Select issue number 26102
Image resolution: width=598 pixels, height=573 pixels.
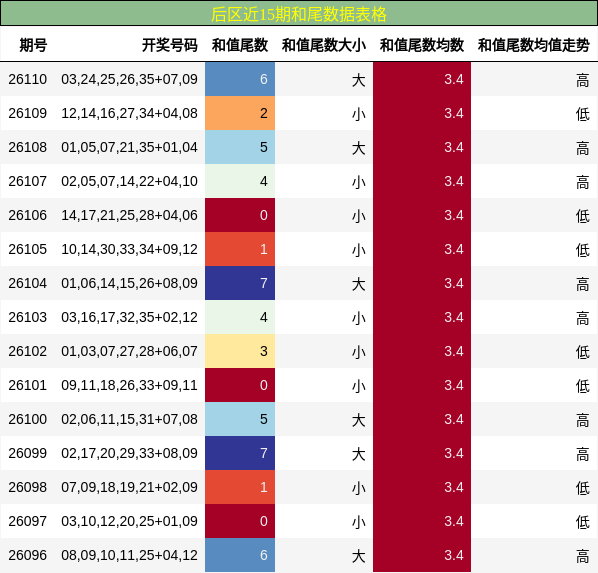pos(27,351)
